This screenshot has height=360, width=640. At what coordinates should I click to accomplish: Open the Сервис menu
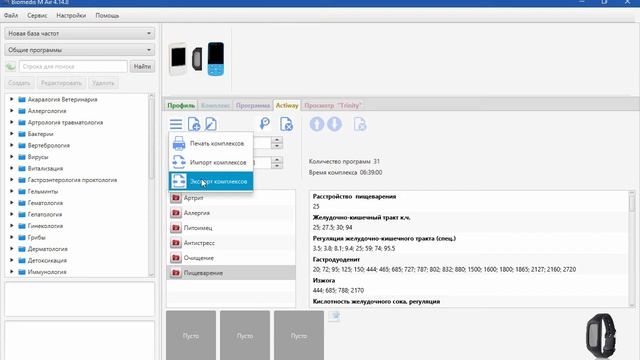37,16
